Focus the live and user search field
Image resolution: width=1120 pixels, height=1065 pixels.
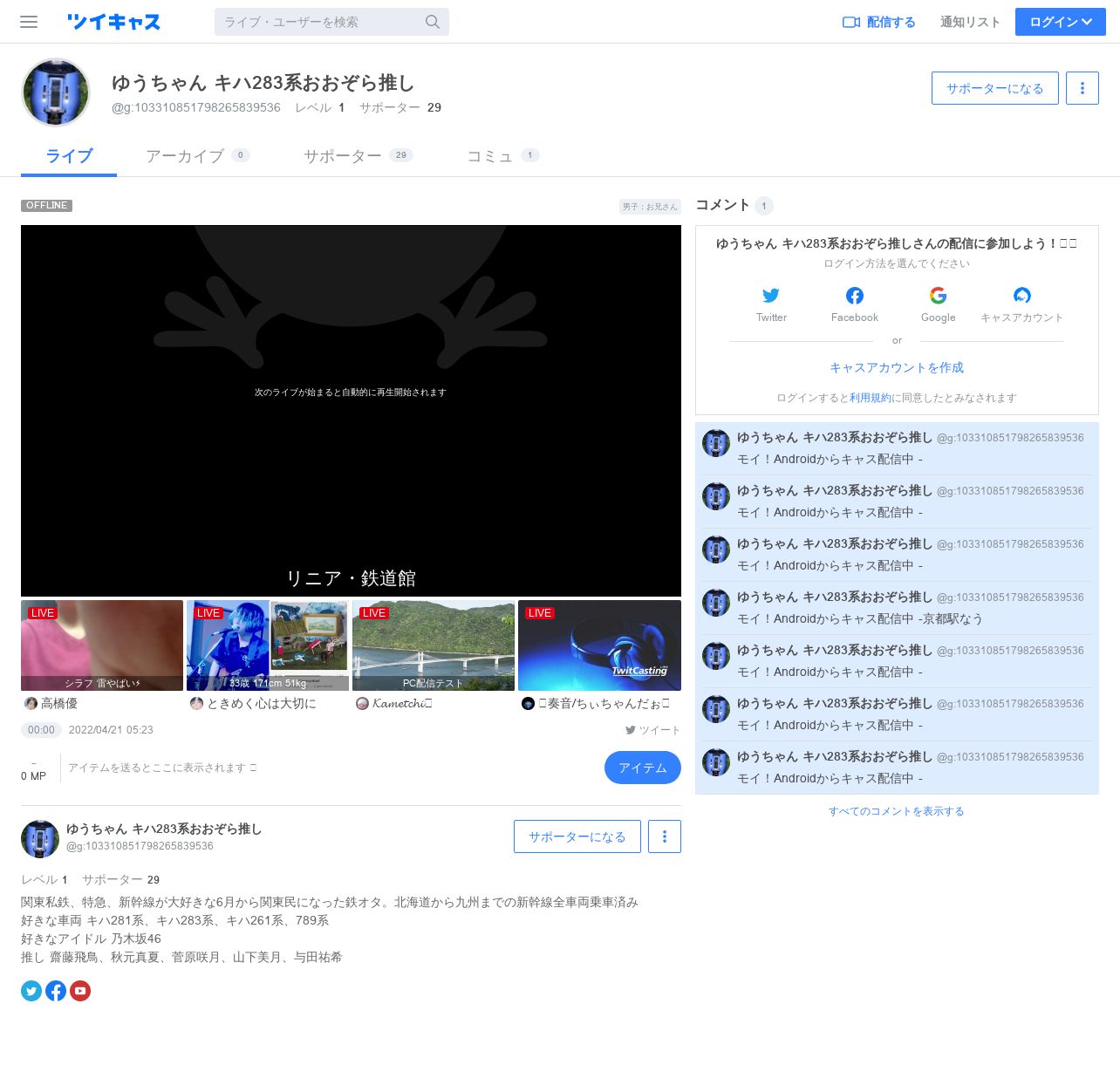tap(331, 22)
